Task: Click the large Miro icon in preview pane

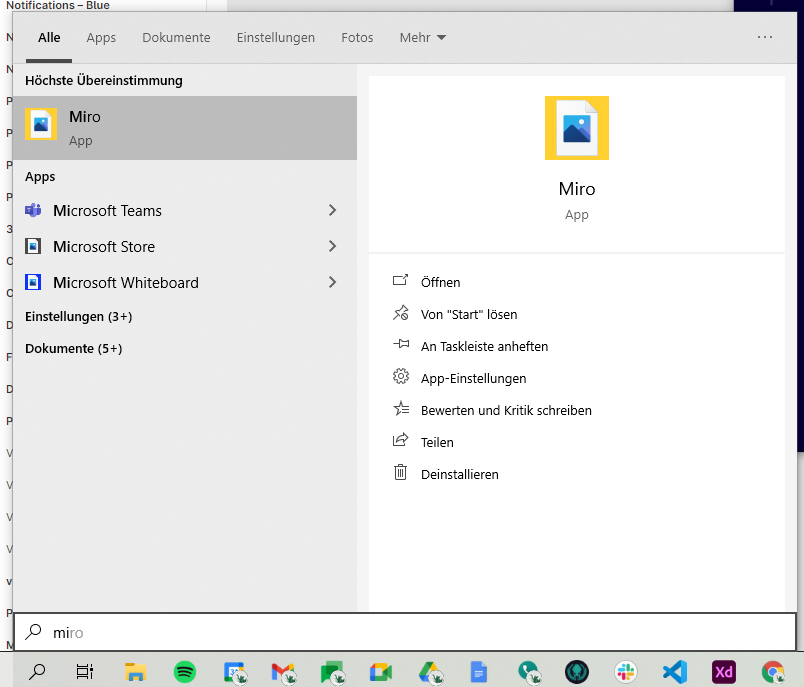Action: point(577,128)
